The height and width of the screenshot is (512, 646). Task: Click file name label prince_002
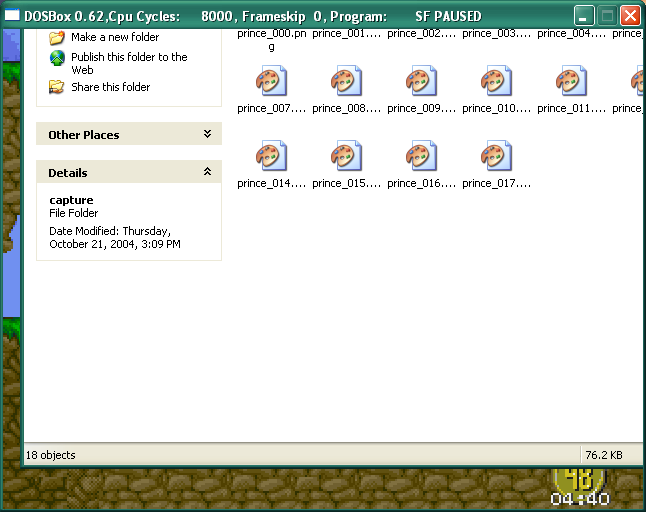click(421, 33)
